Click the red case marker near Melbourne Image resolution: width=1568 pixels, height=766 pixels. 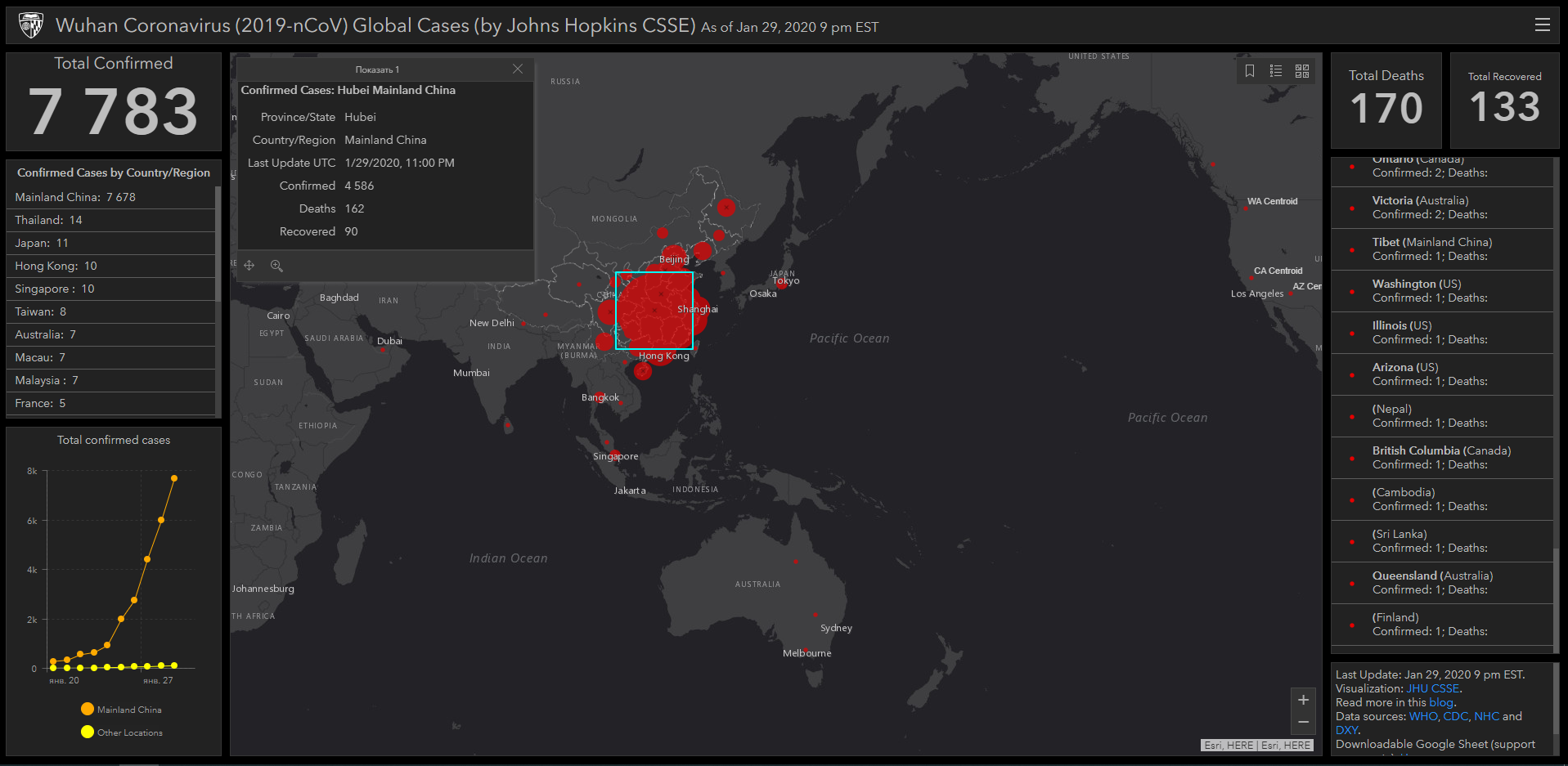tap(806, 649)
